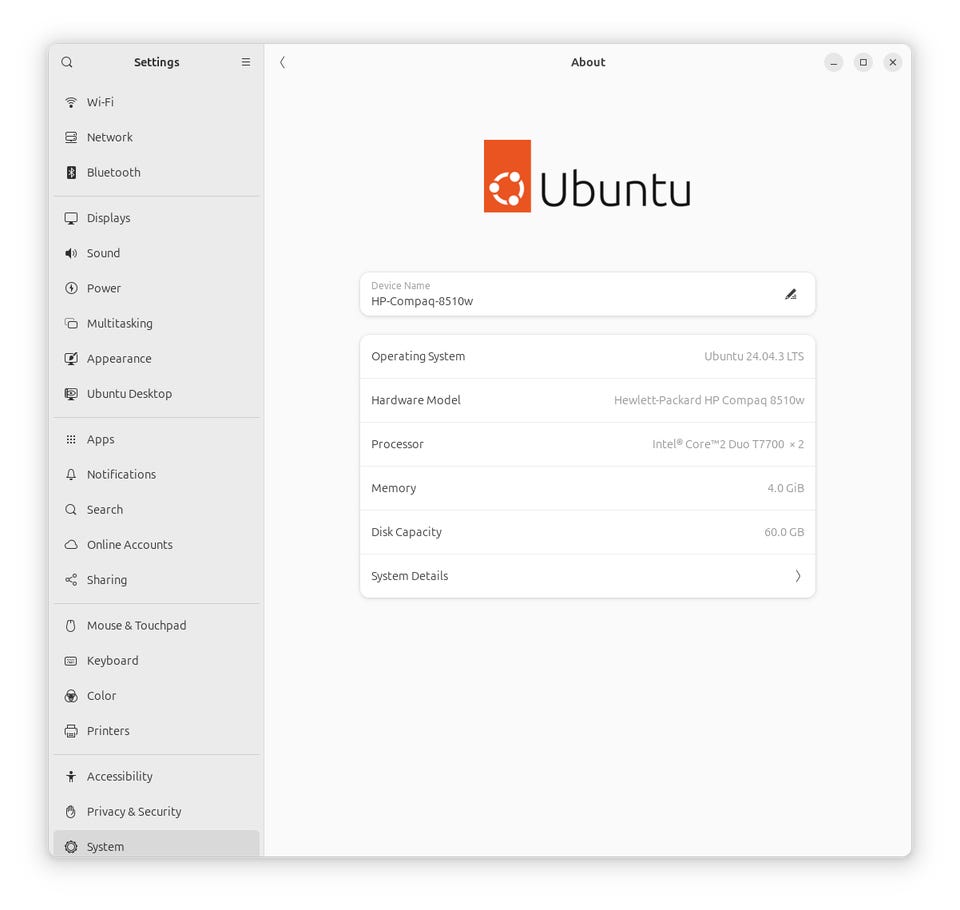Click the Color wheel icon
This screenshot has height=910, width=960.
[x=71, y=696]
